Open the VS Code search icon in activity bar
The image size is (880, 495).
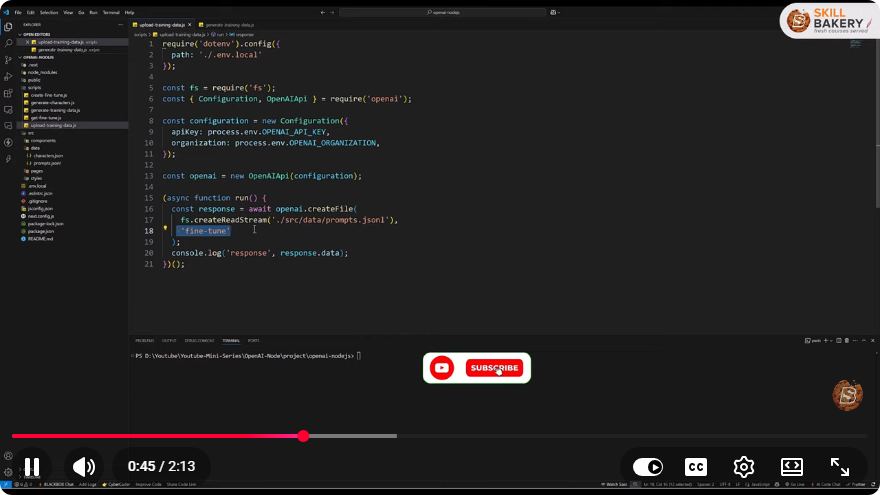8,43
